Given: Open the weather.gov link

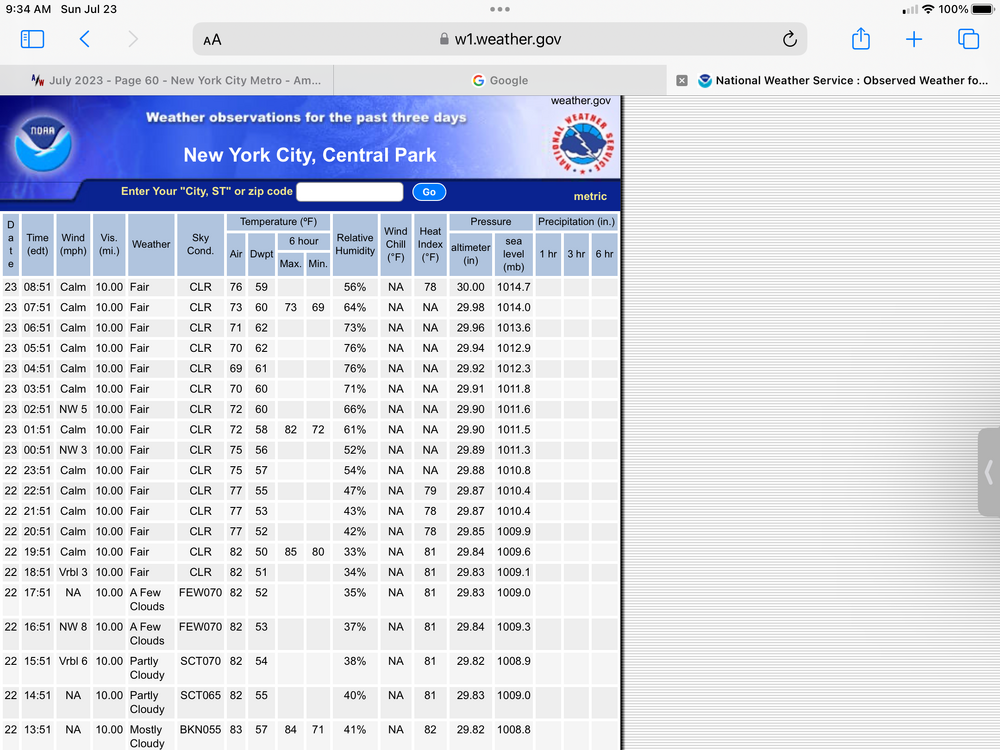Looking at the screenshot, I should pyautogui.click(x=580, y=101).
